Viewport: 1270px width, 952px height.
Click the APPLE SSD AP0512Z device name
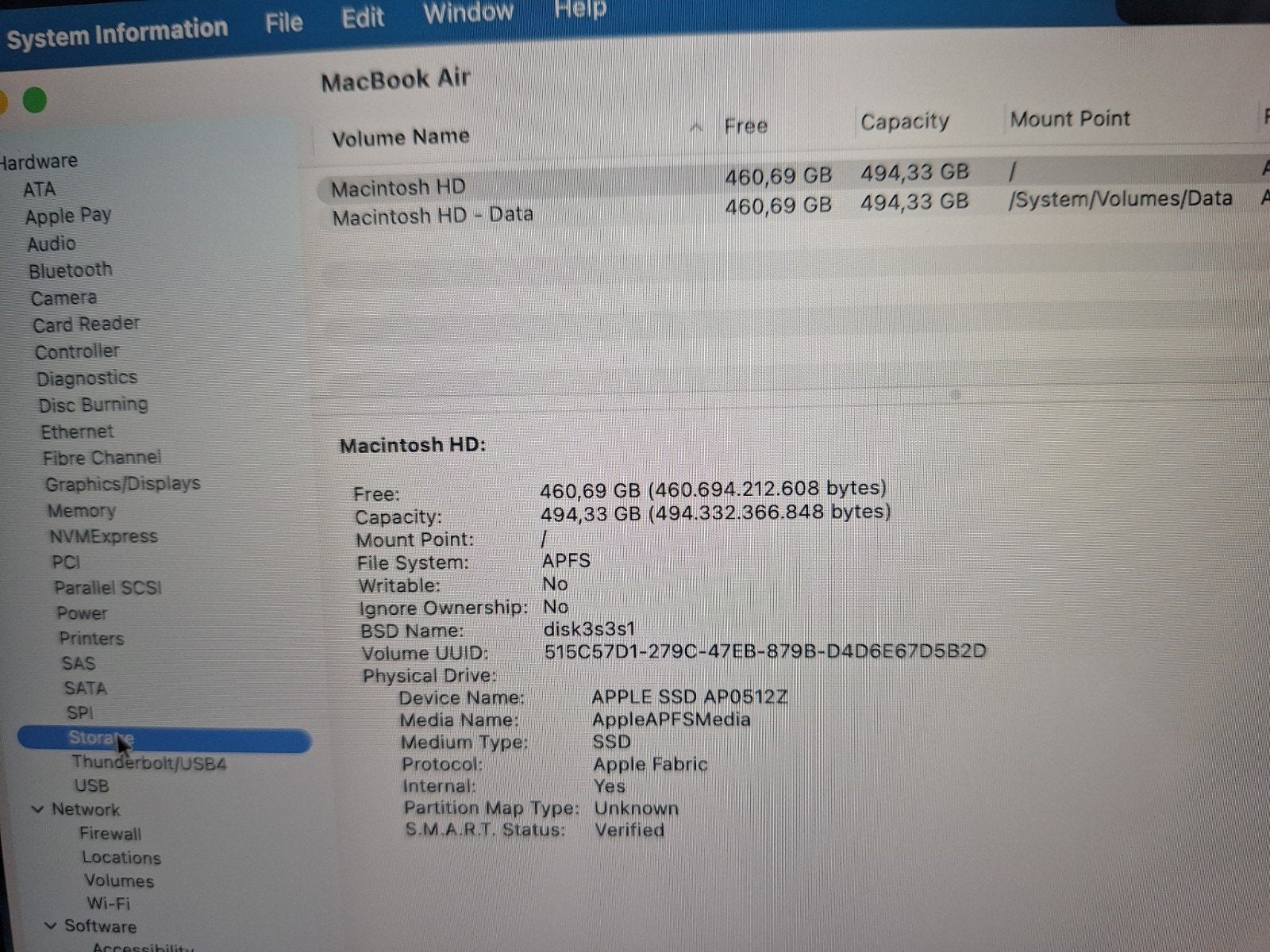[690, 697]
